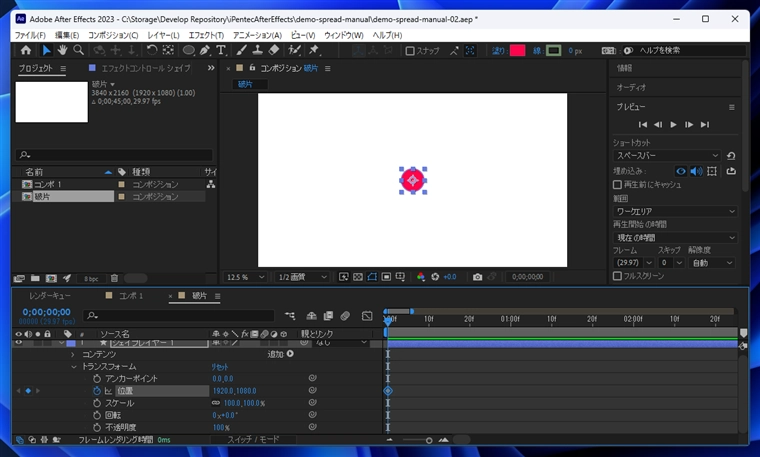Check 再生前にキャッシュ checkbox
The width and height of the screenshot is (760, 457).
(618, 185)
